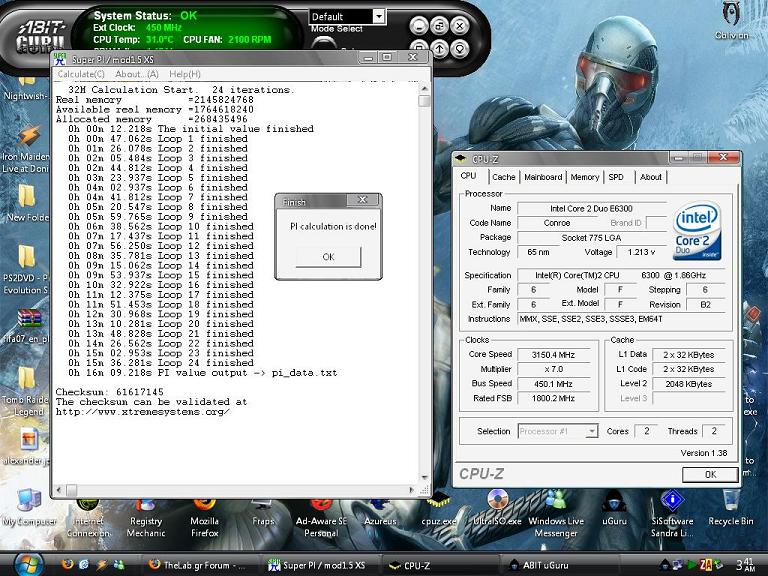Open ABIT Guru Mode Select dropdown
768x576 pixels.
[x=379, y=17]
